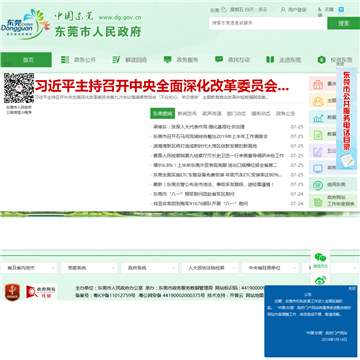Select the 首页 navigation tab

[x=26, y=60]
